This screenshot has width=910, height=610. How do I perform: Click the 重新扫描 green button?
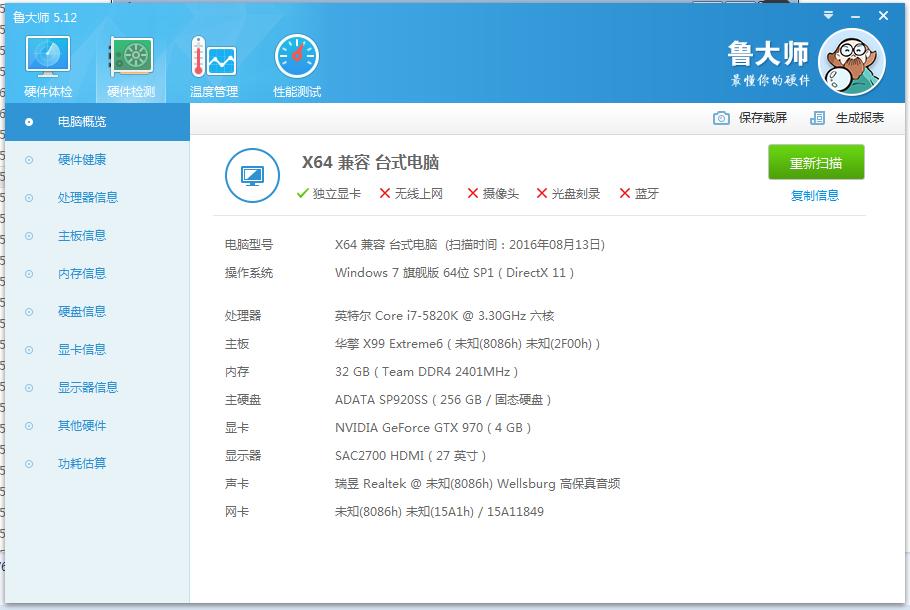point(815,162)
